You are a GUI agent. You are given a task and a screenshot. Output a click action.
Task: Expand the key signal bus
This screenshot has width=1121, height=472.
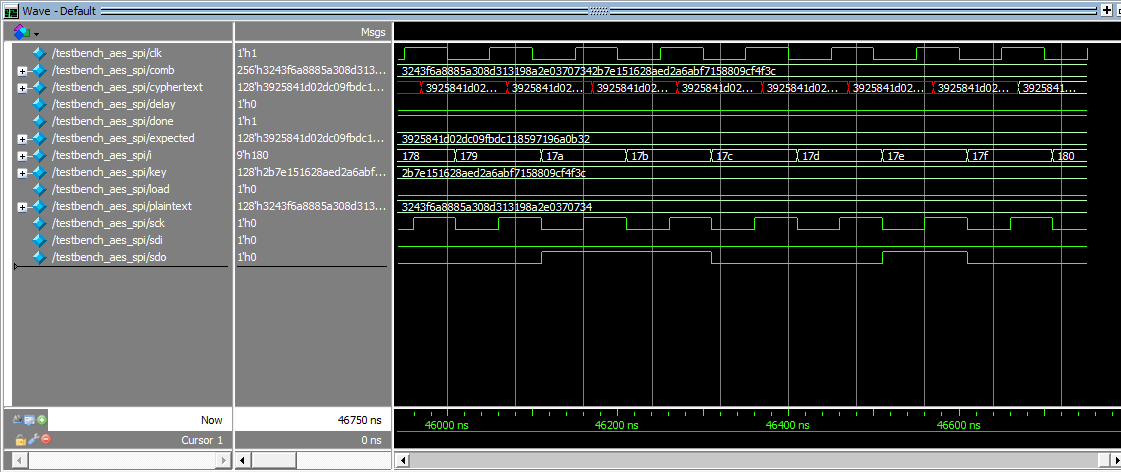point(22,172)
